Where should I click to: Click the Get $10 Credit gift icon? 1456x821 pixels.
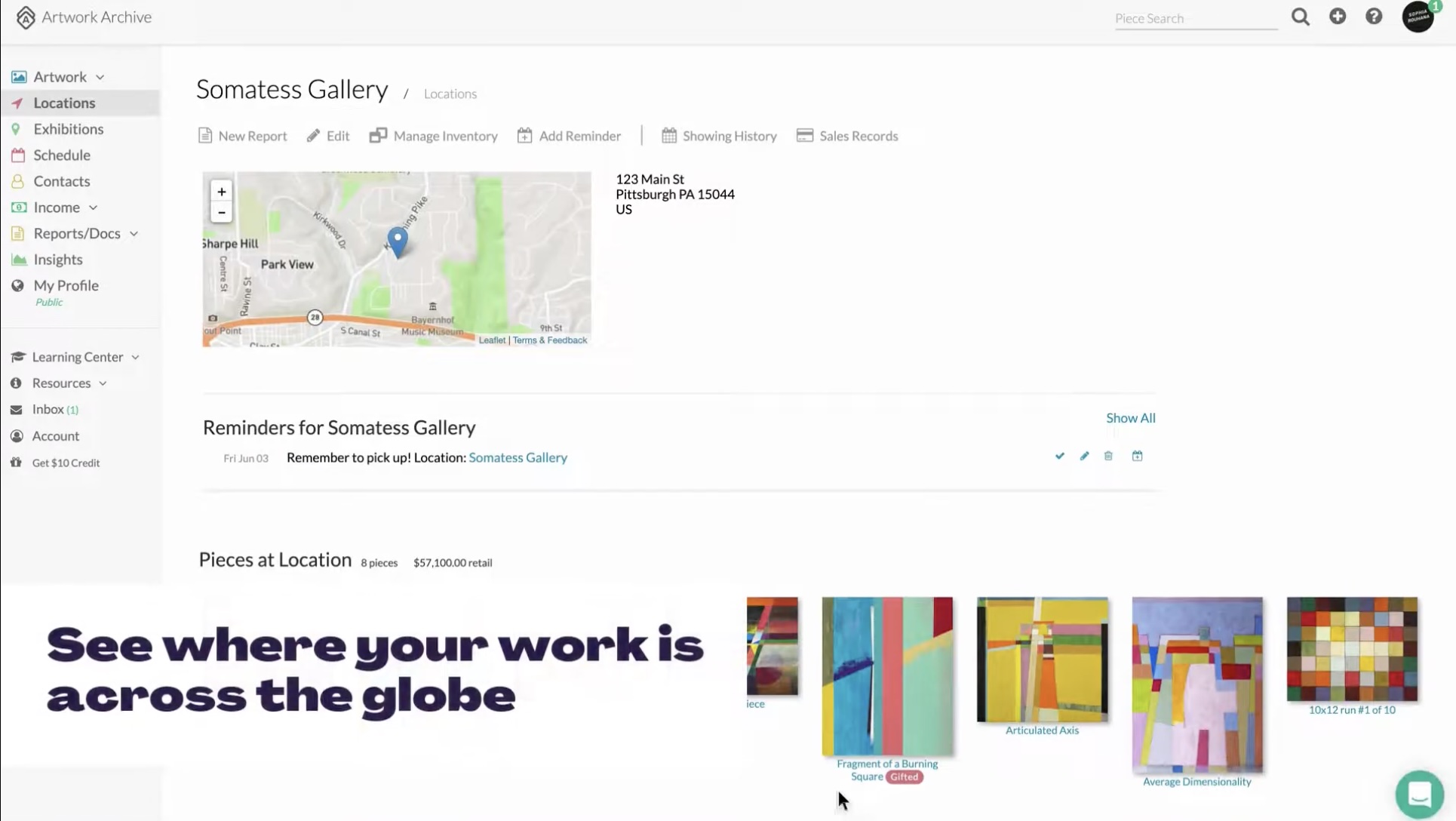pyautogui.click(x=16, y=463)
